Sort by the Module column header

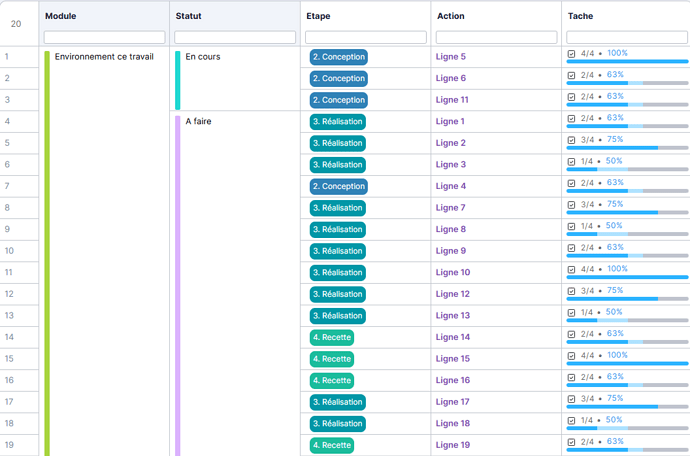tap(61, 16)
